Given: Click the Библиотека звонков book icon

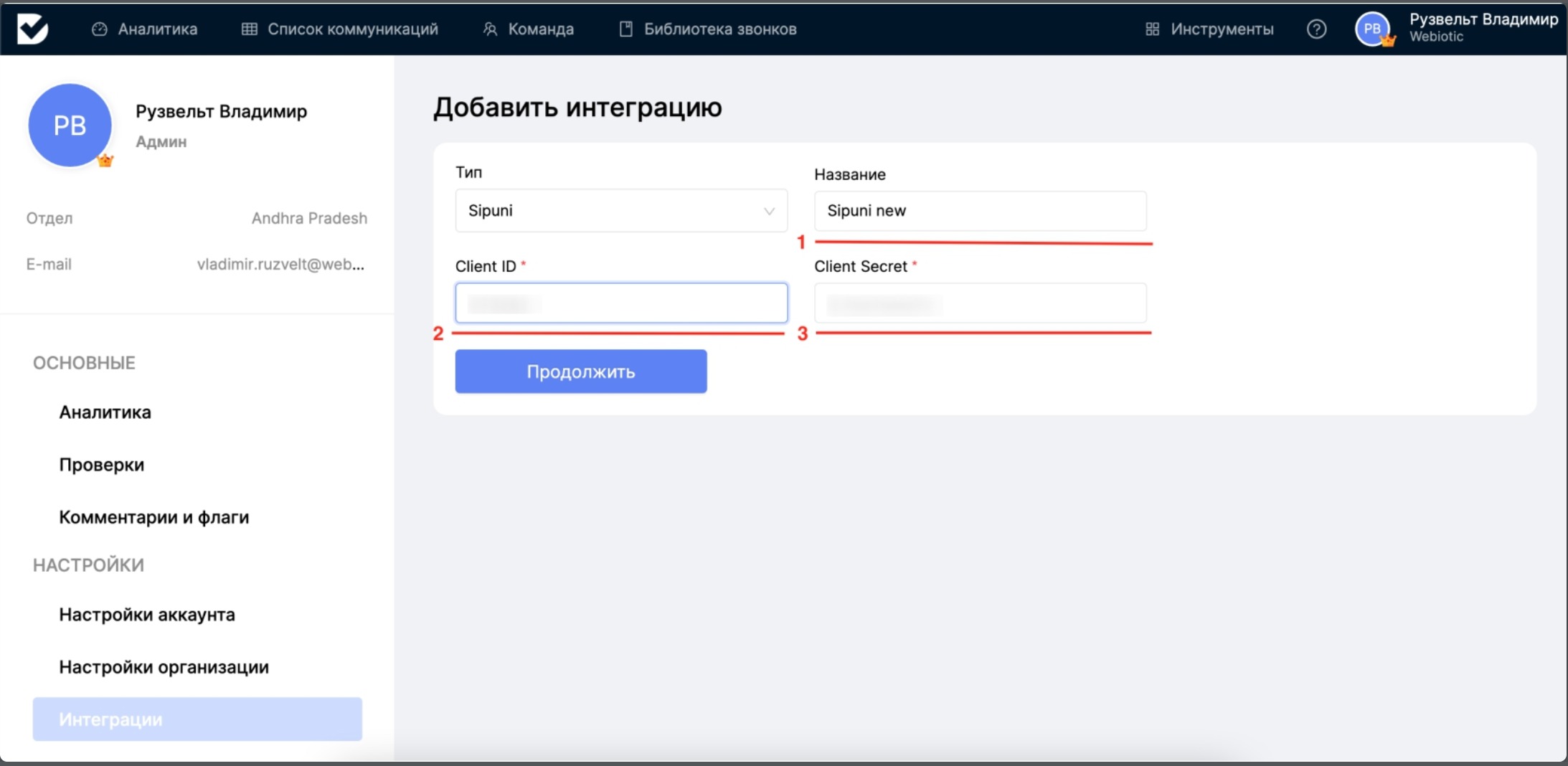Looking at the screenshot, I should 626,29.
